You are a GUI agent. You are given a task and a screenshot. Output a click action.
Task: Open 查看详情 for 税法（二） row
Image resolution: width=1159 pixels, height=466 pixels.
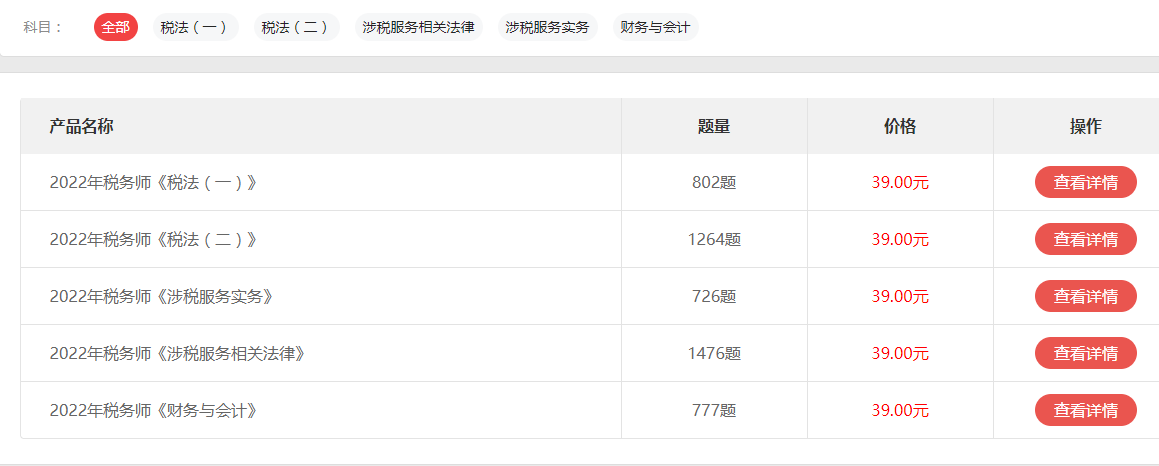pos(1085,239)
